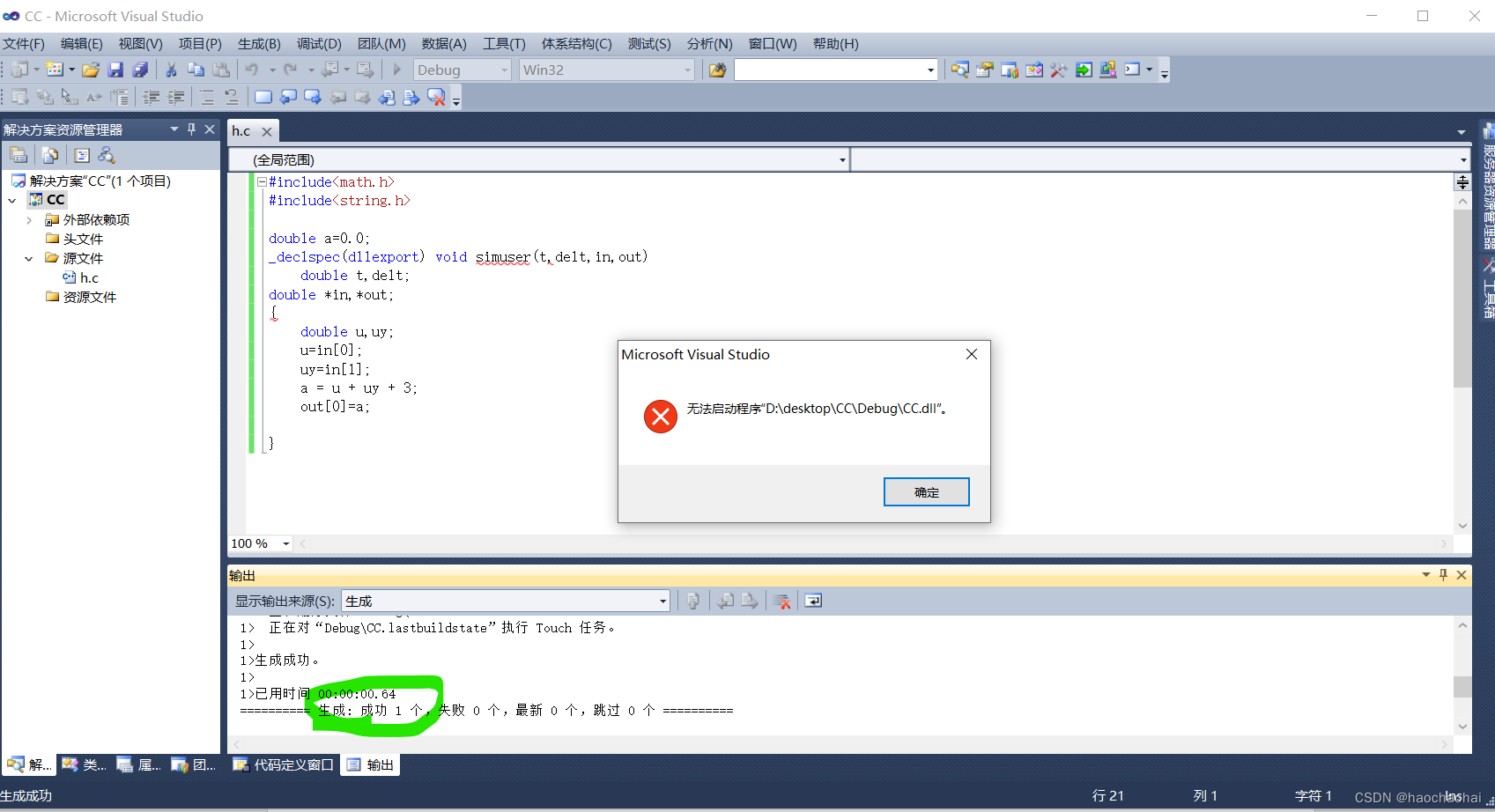This screenshot has height=812, width=1495.
Task: Open the 视图(V) view menu
Action: coord(141,43)
